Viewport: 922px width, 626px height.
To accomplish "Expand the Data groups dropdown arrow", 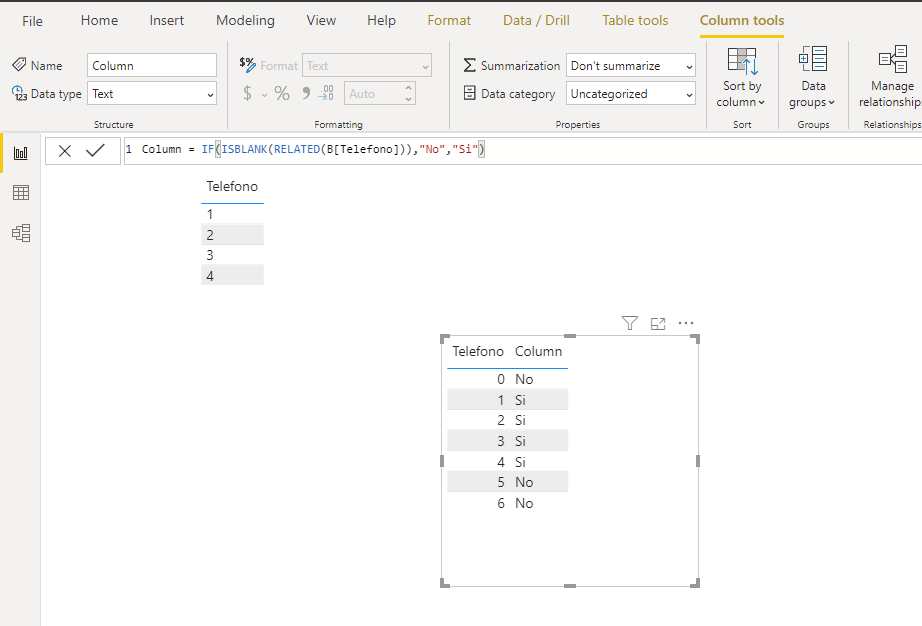I will click(x=831, y=102).
